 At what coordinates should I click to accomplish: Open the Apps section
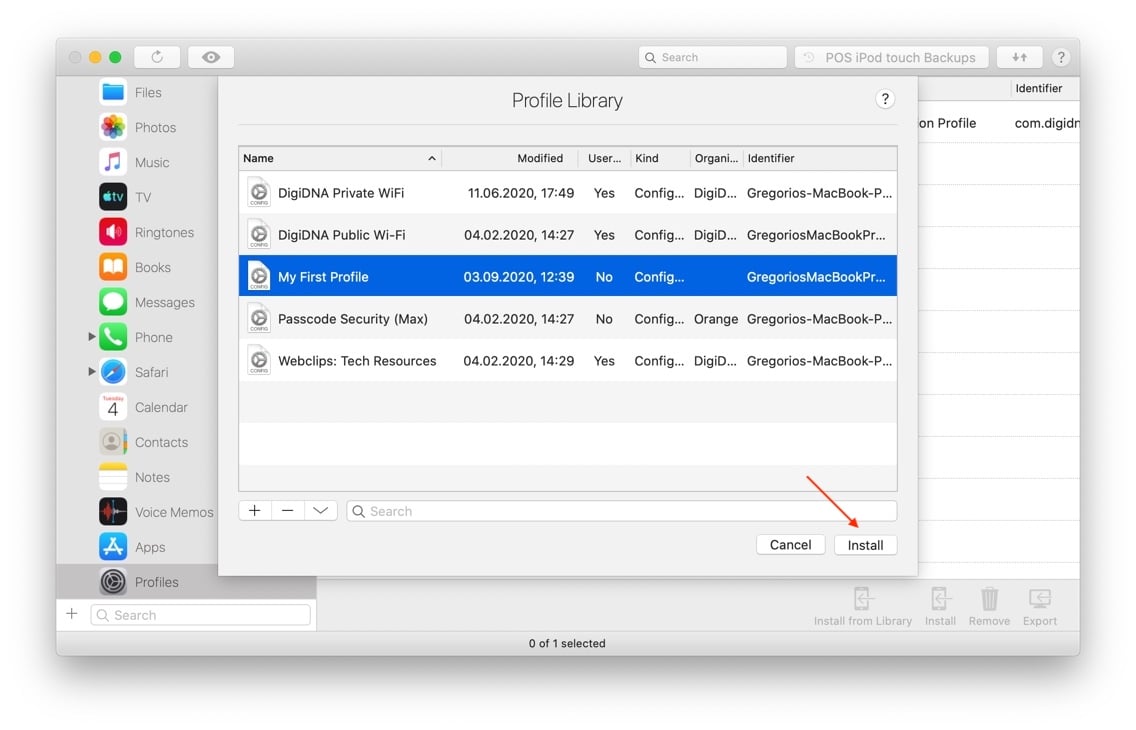(149, 547)
